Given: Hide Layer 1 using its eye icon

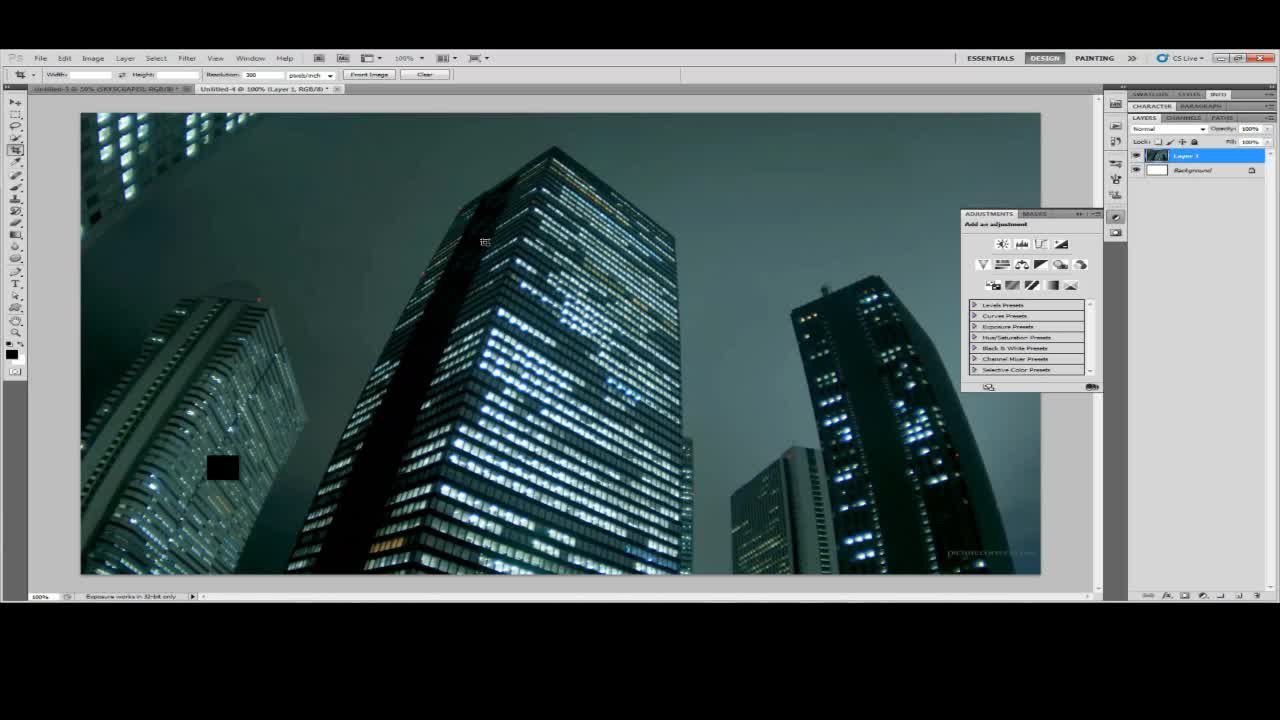Looking at the screenshot, I should click(x=1136, y=156).
